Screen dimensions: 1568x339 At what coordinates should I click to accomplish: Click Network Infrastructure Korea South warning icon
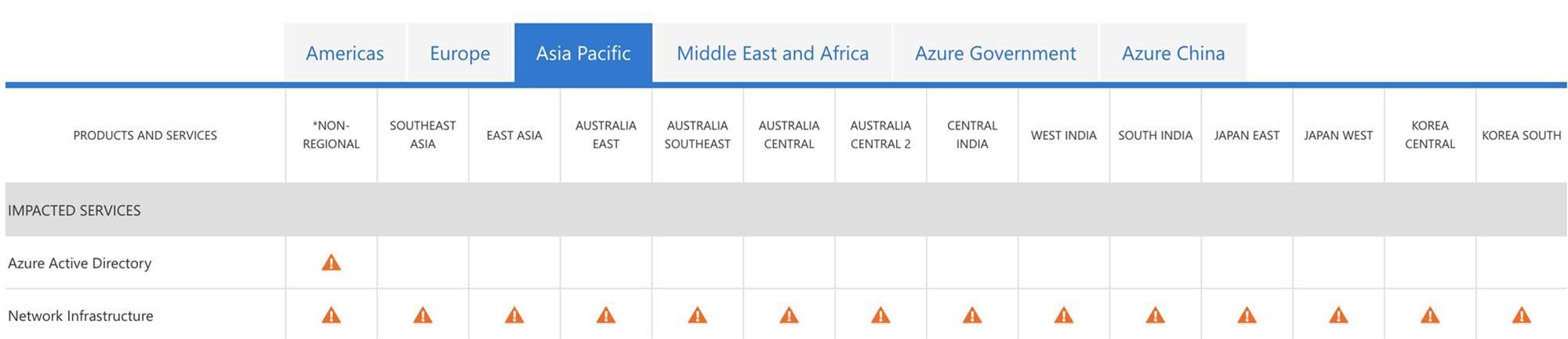pos(1522,315)
